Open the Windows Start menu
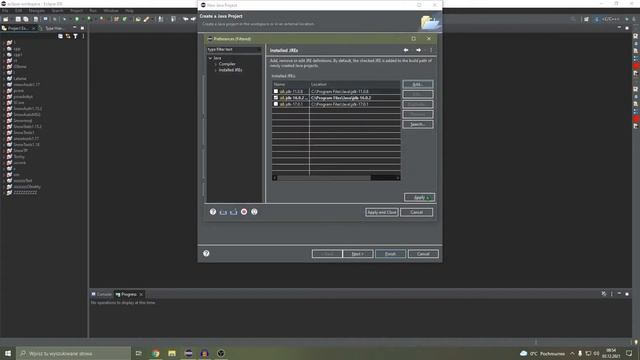 [8, 353]
